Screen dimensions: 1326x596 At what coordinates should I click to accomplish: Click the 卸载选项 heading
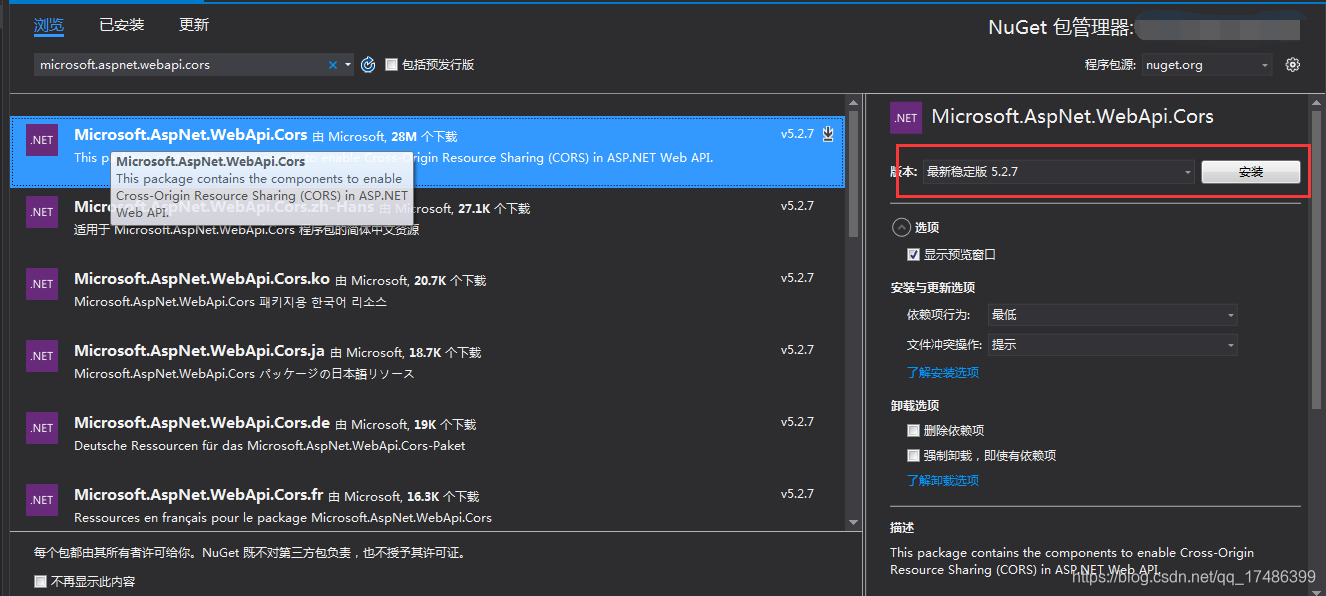click(915, 406)
